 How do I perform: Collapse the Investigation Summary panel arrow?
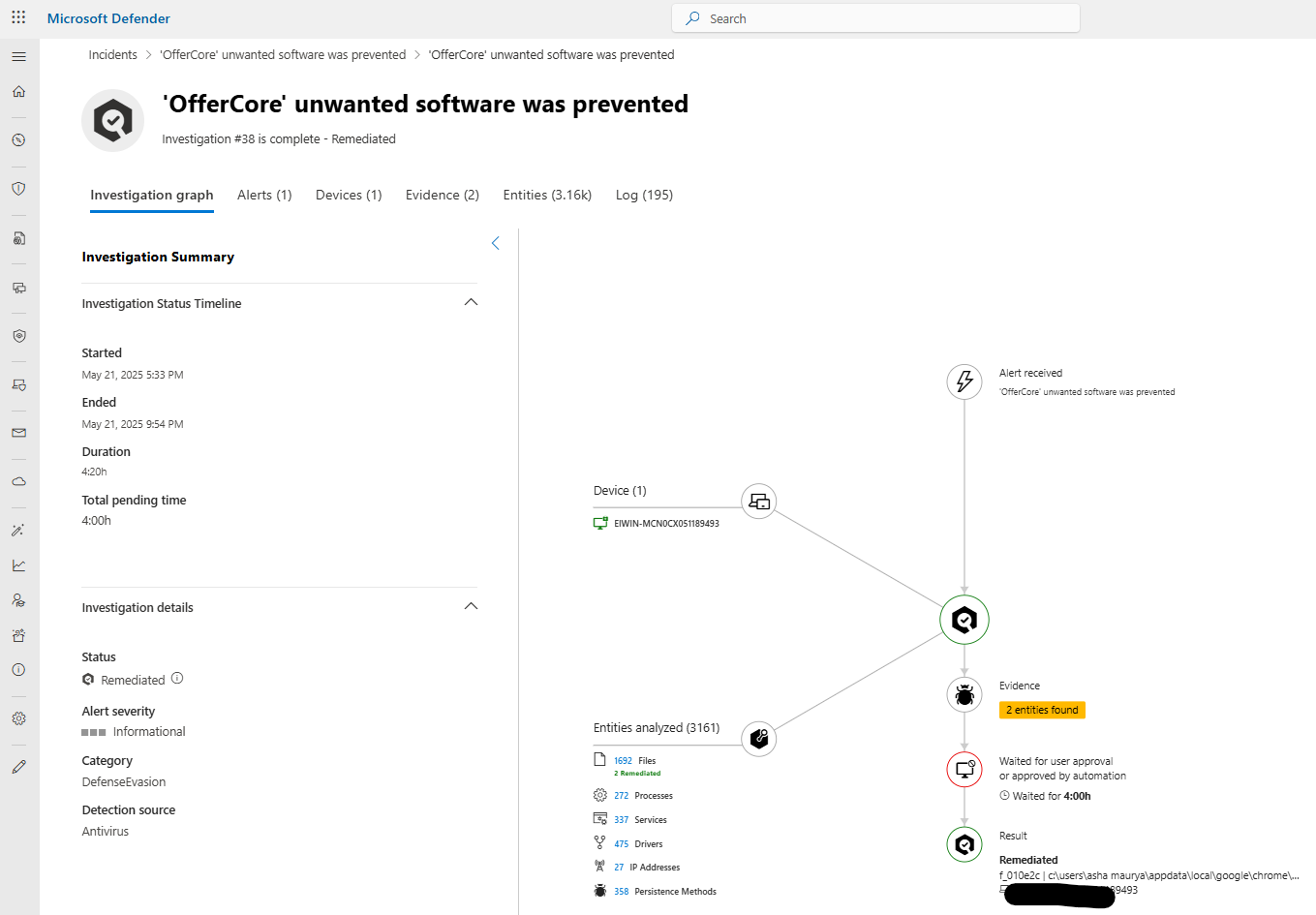(x=496, y=243)
